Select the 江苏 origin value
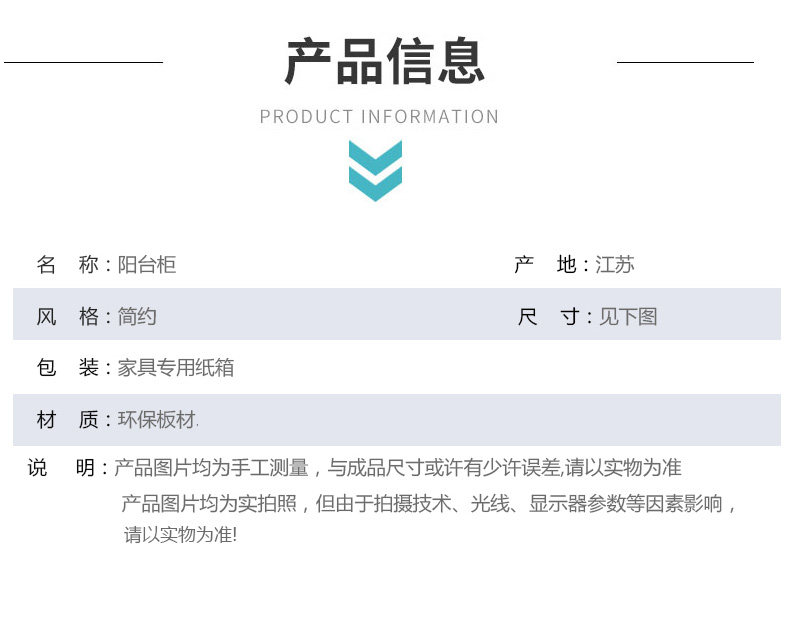Image resolution: width=790 pixels, height=638 pixels. pyautogui.click(x=614, y=264)
